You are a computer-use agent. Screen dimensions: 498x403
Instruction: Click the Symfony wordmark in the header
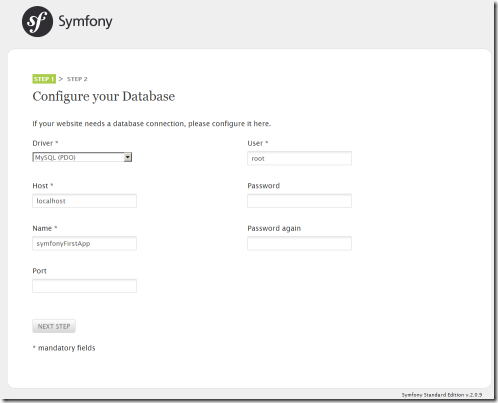click(85, 22)
